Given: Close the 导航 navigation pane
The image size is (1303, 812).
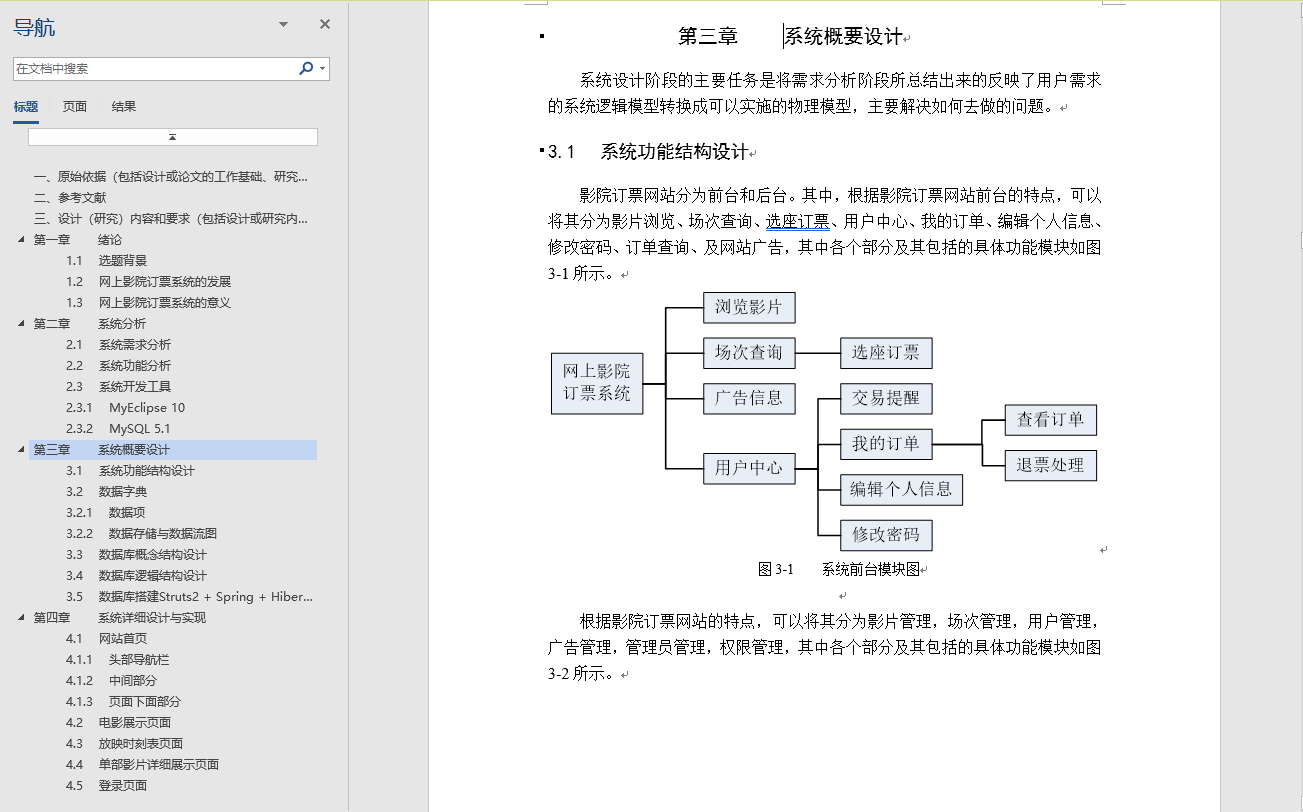Looking at the screenshot, I should click(323, 23).
